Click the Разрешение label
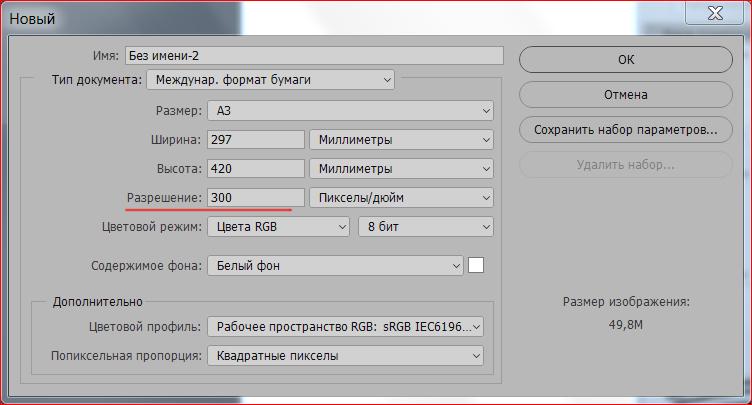Screen dimensions: 752x405 click(164, 198)
